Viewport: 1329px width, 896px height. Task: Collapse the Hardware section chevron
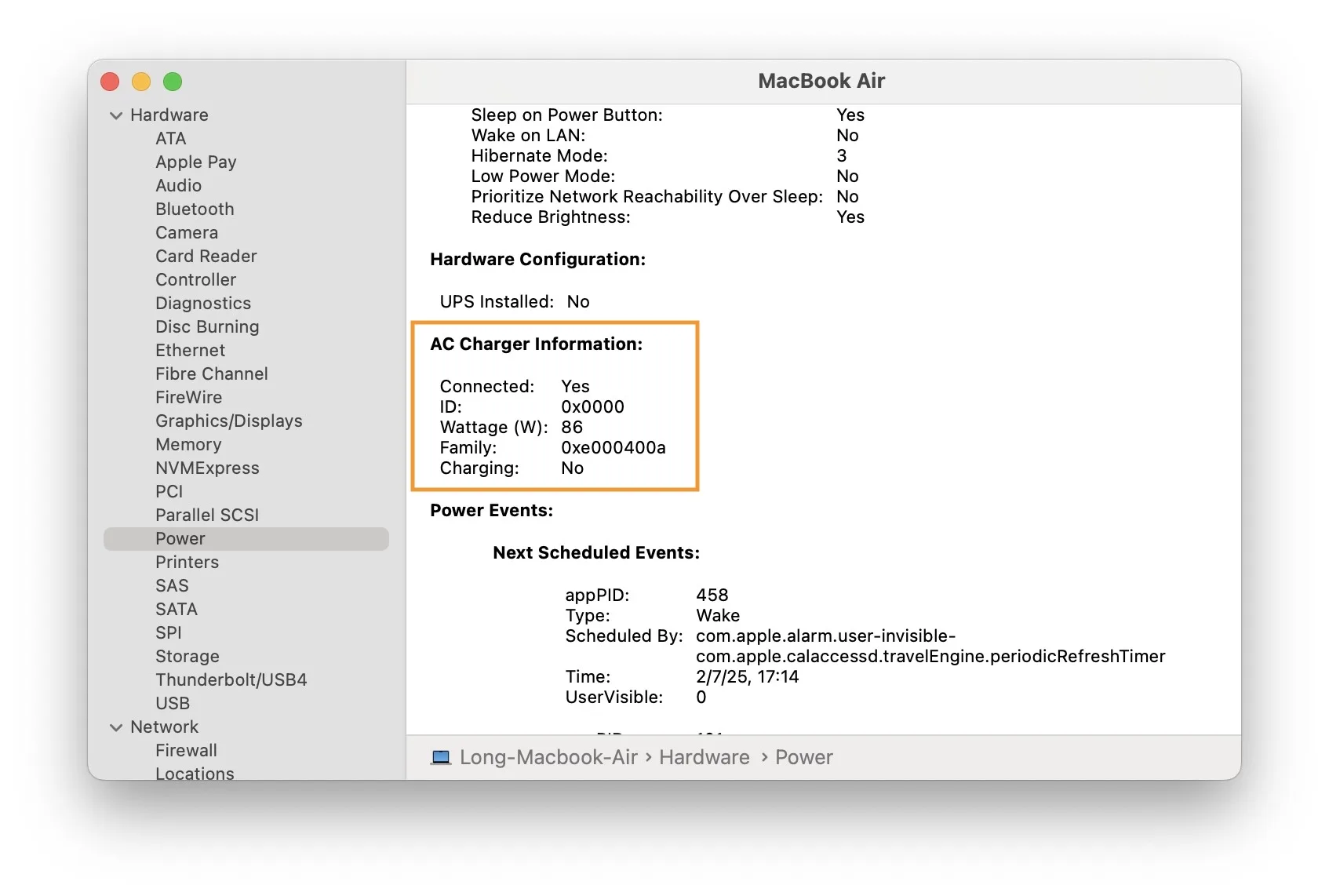116,115
